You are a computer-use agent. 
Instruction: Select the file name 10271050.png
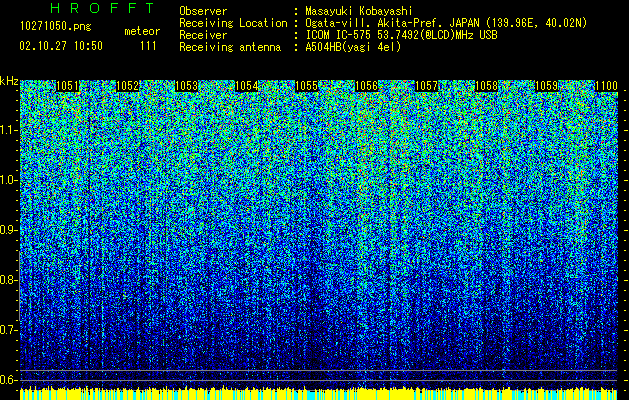click(x=56, y=27)
